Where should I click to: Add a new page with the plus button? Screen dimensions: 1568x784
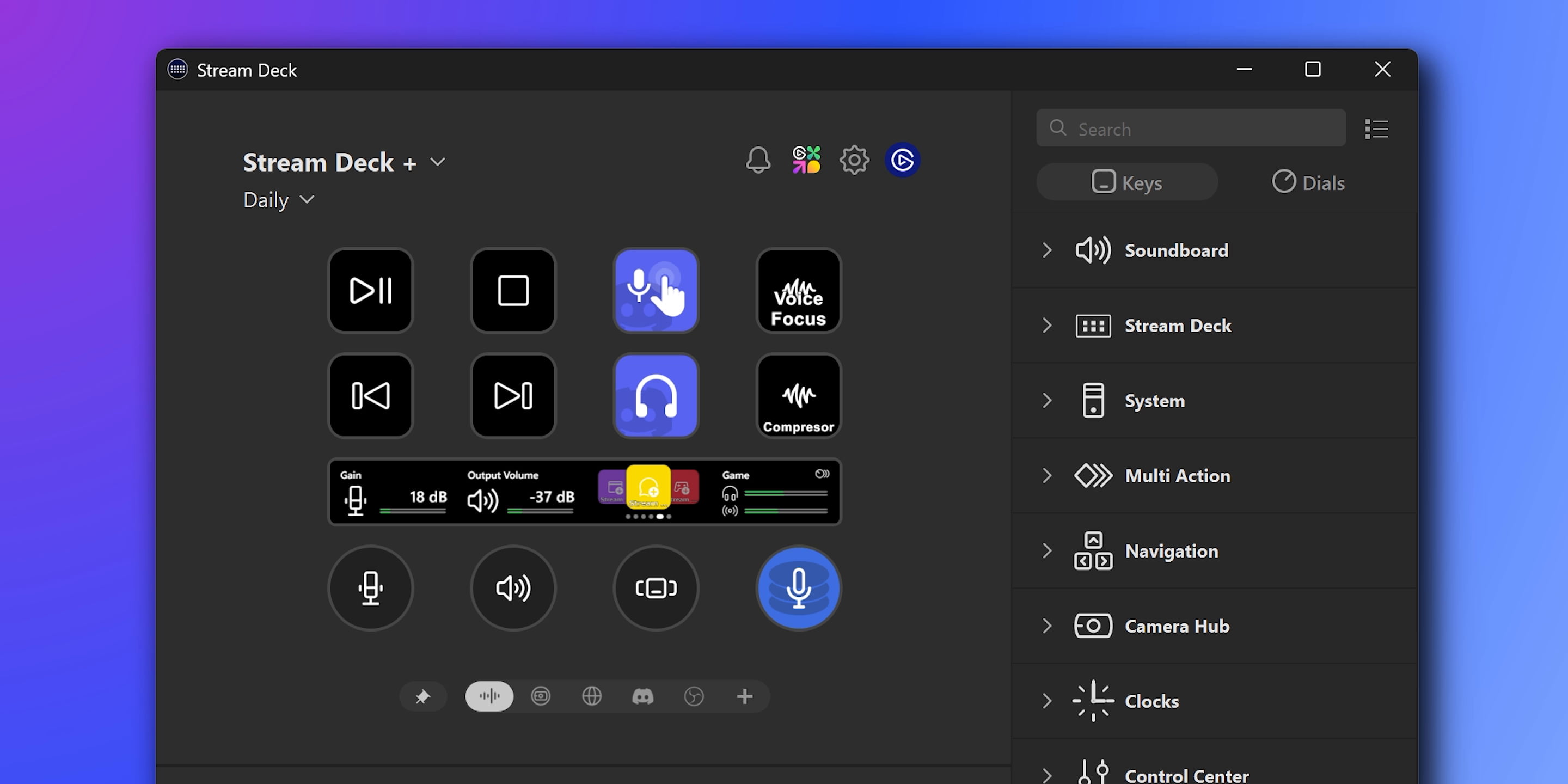[744, 696]
